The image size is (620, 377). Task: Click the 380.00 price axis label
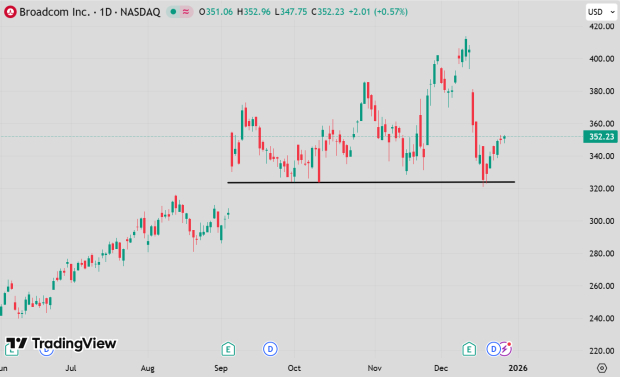(602, 91)
